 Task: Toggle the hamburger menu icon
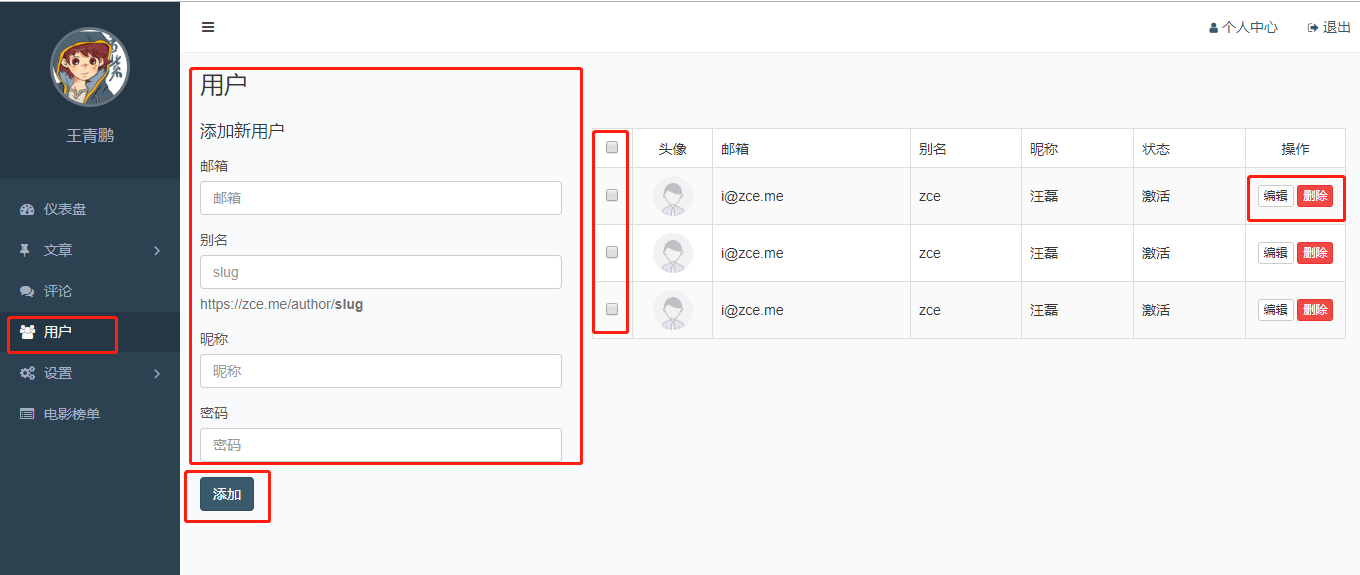[208, 27]
